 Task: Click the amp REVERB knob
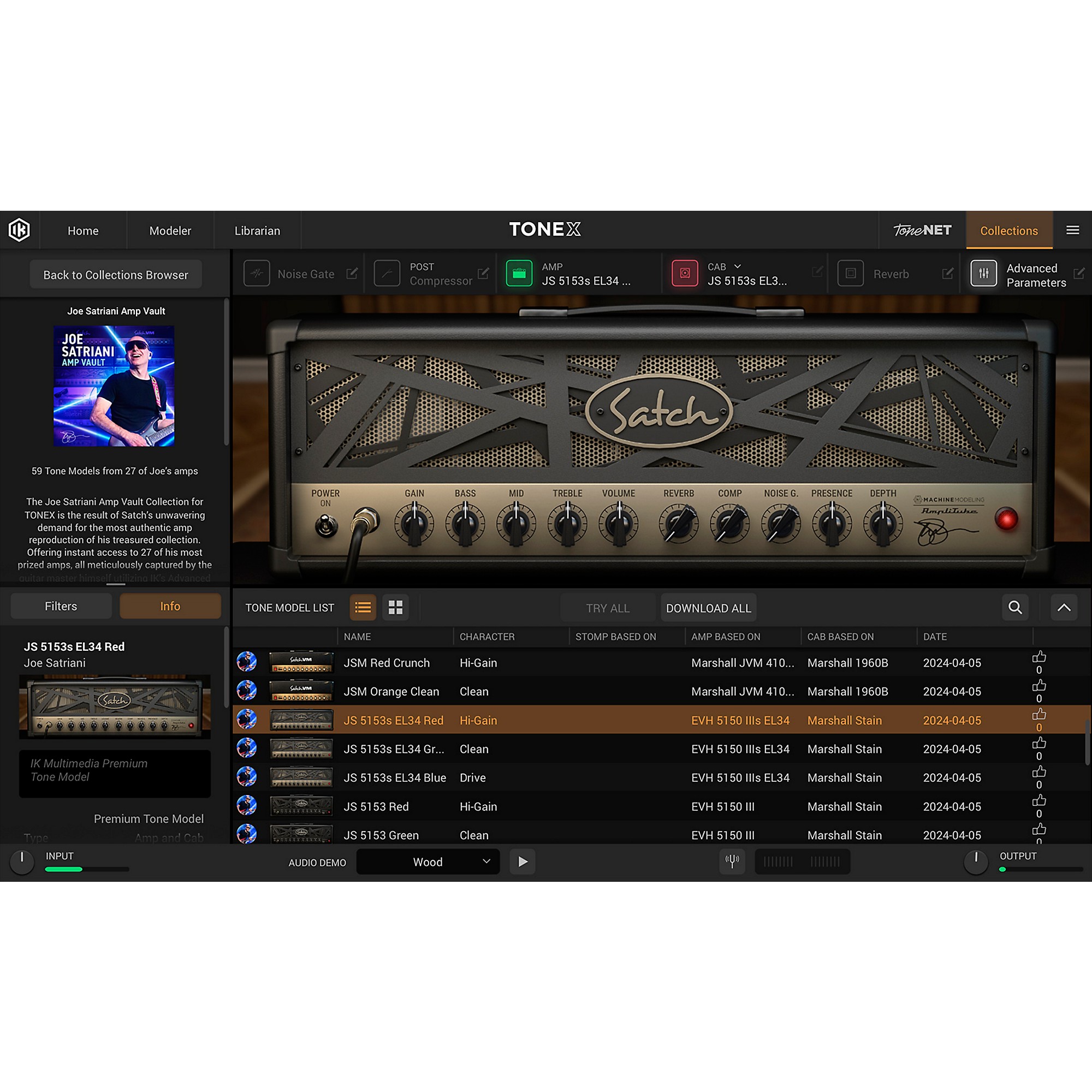[679, 523]
